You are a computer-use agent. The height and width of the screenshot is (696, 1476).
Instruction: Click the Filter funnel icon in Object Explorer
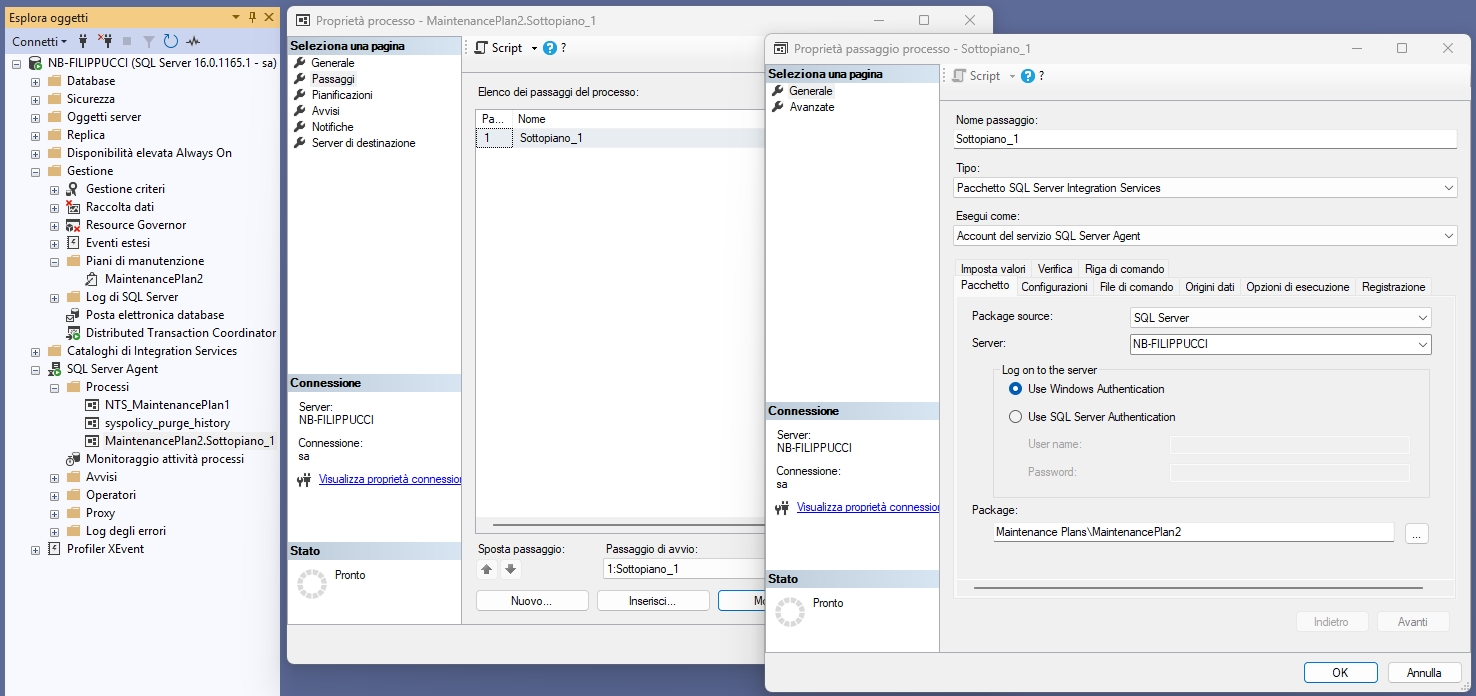148,42
